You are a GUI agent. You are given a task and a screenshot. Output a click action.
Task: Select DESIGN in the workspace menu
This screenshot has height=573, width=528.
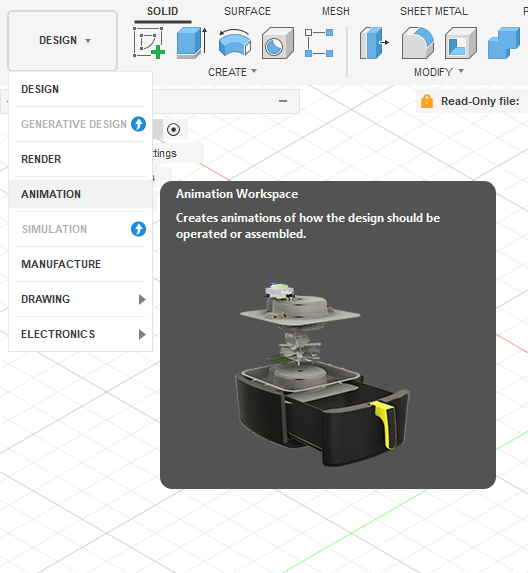pyautogui.click(x=80, y=89)
